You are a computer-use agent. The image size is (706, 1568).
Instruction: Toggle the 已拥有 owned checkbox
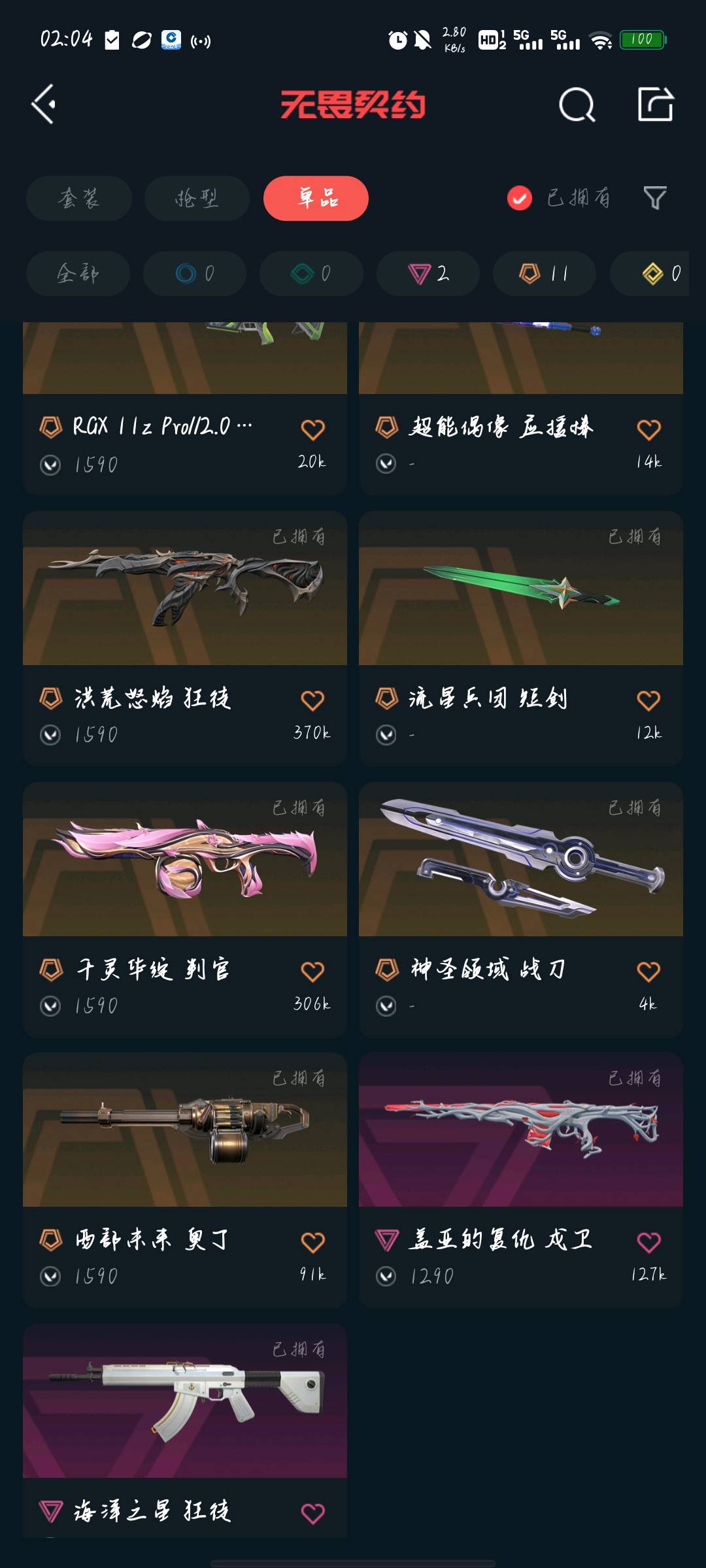(x=520, y=198)
